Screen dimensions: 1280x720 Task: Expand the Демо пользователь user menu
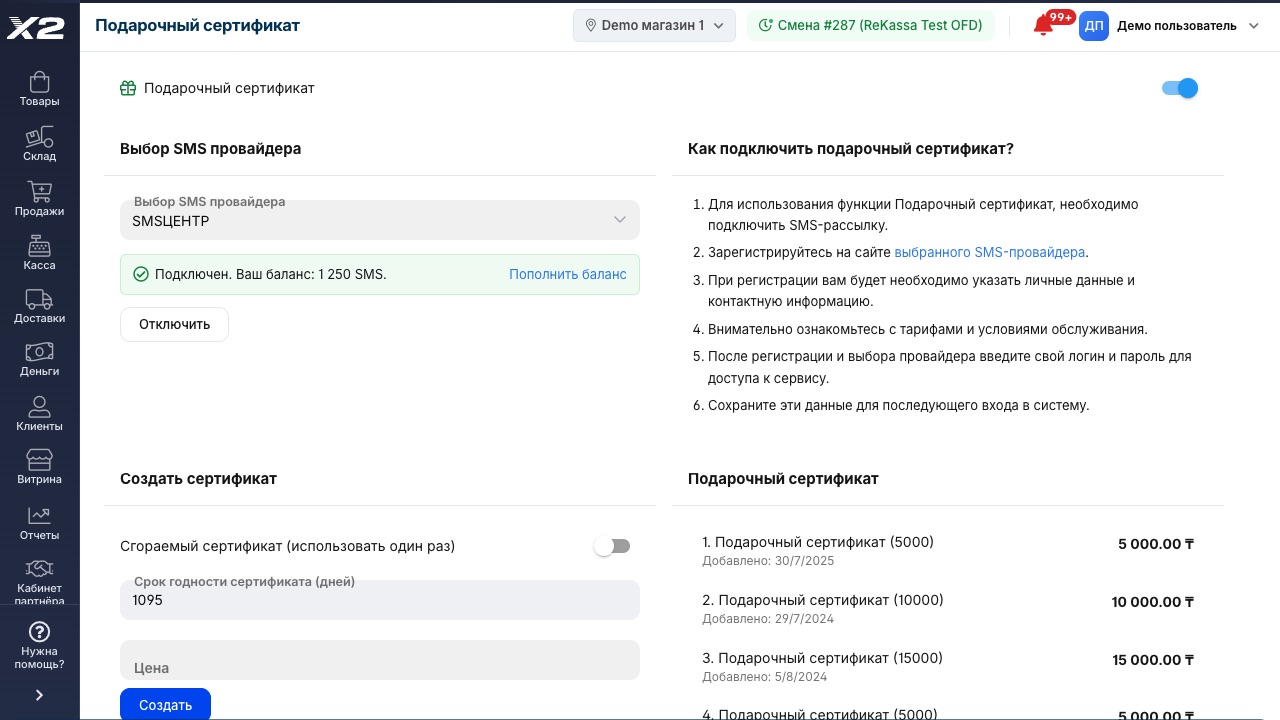(1188, 26)
